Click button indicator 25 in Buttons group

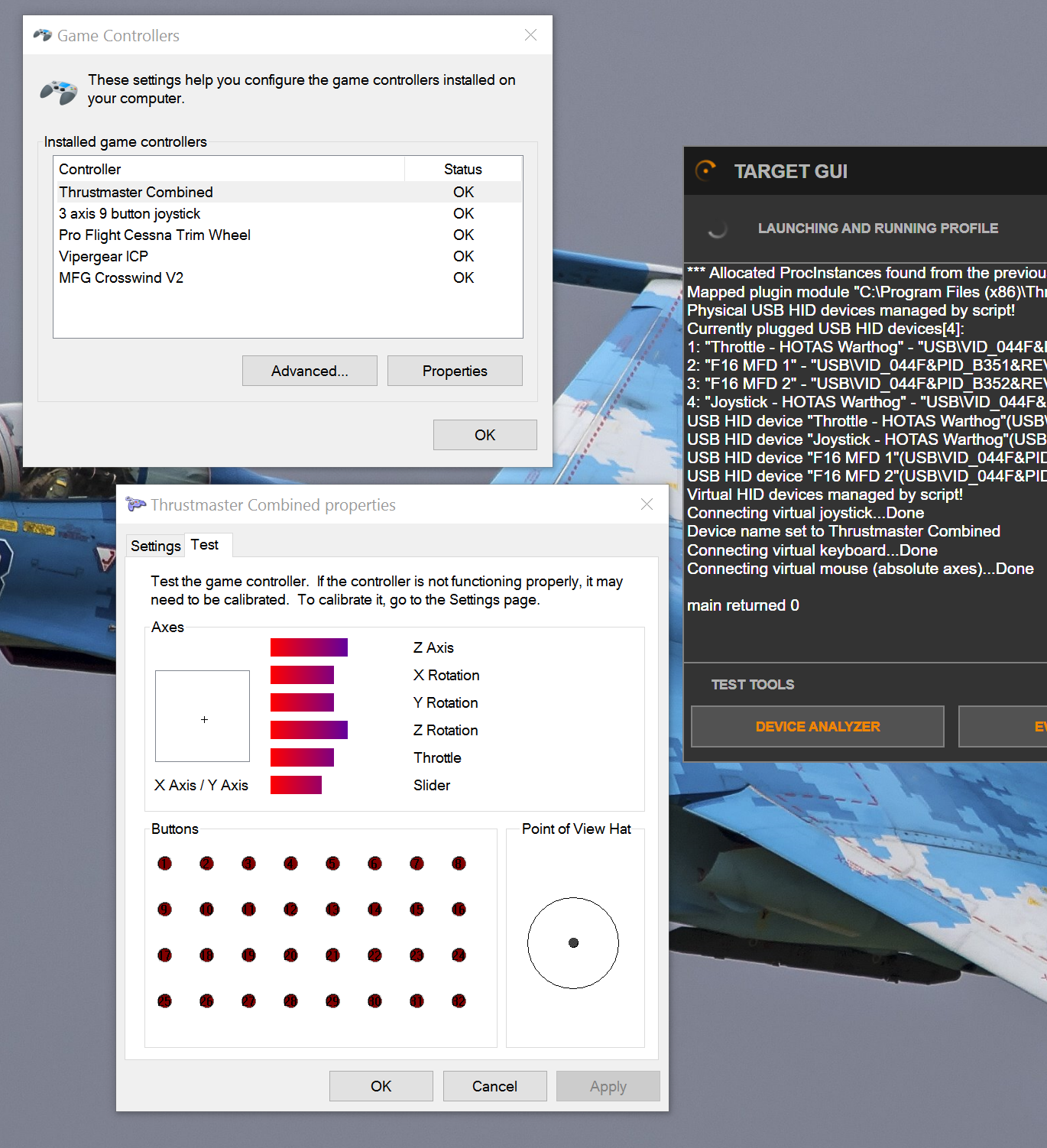pyautogui.click(x=164, y=1001)
